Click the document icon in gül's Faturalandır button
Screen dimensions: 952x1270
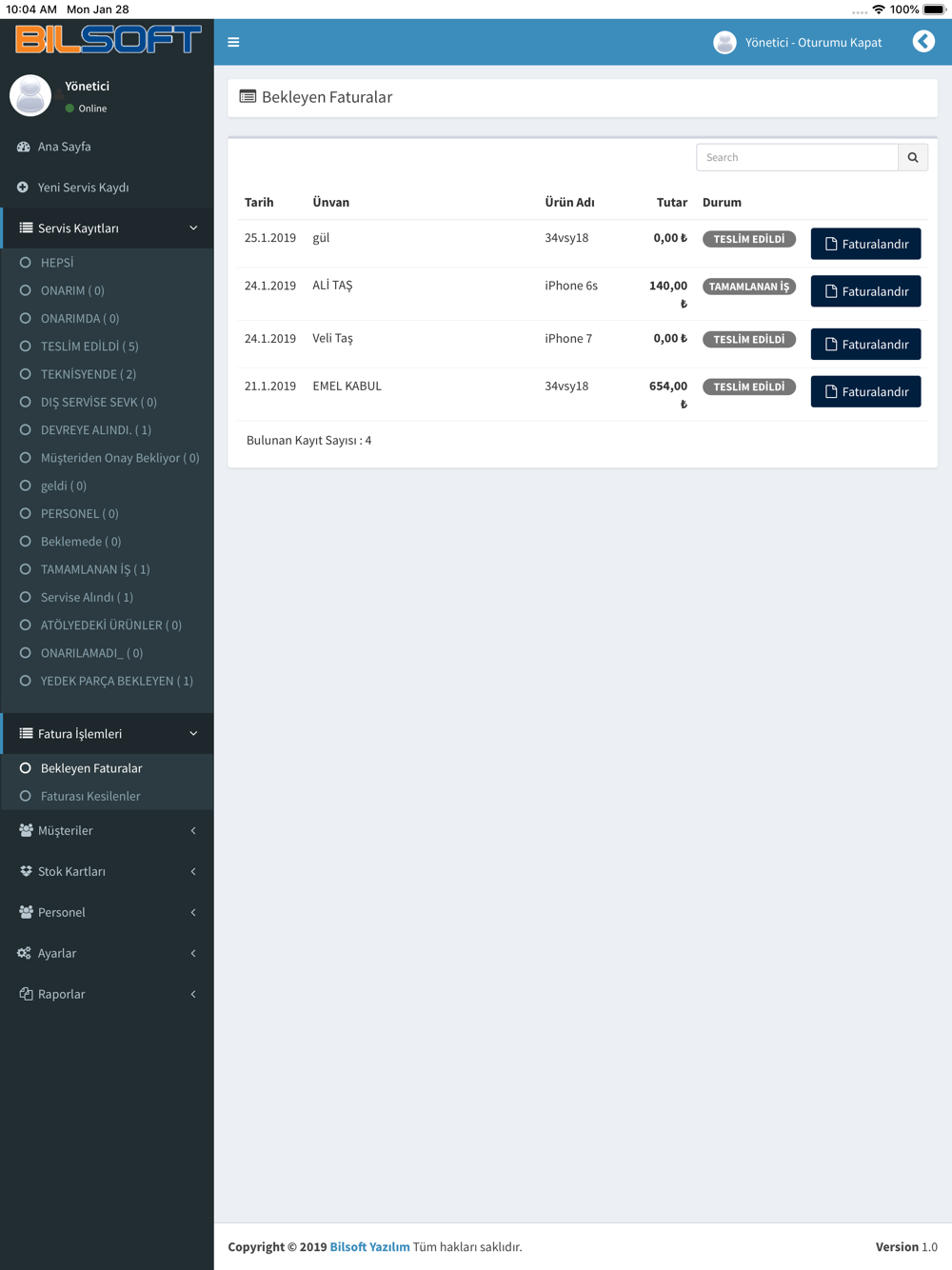coord(831,244)
